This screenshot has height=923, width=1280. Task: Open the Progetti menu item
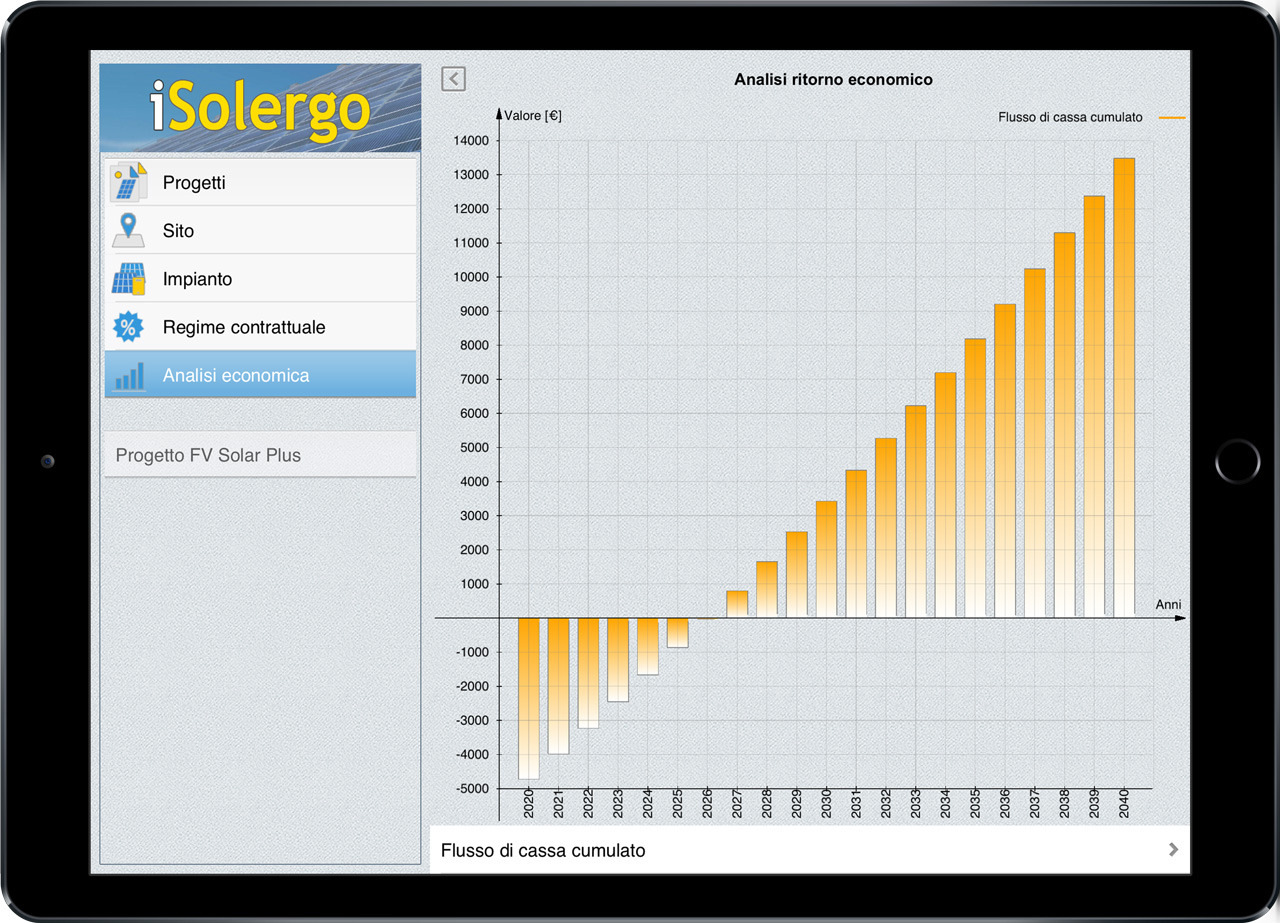point(260,182)
